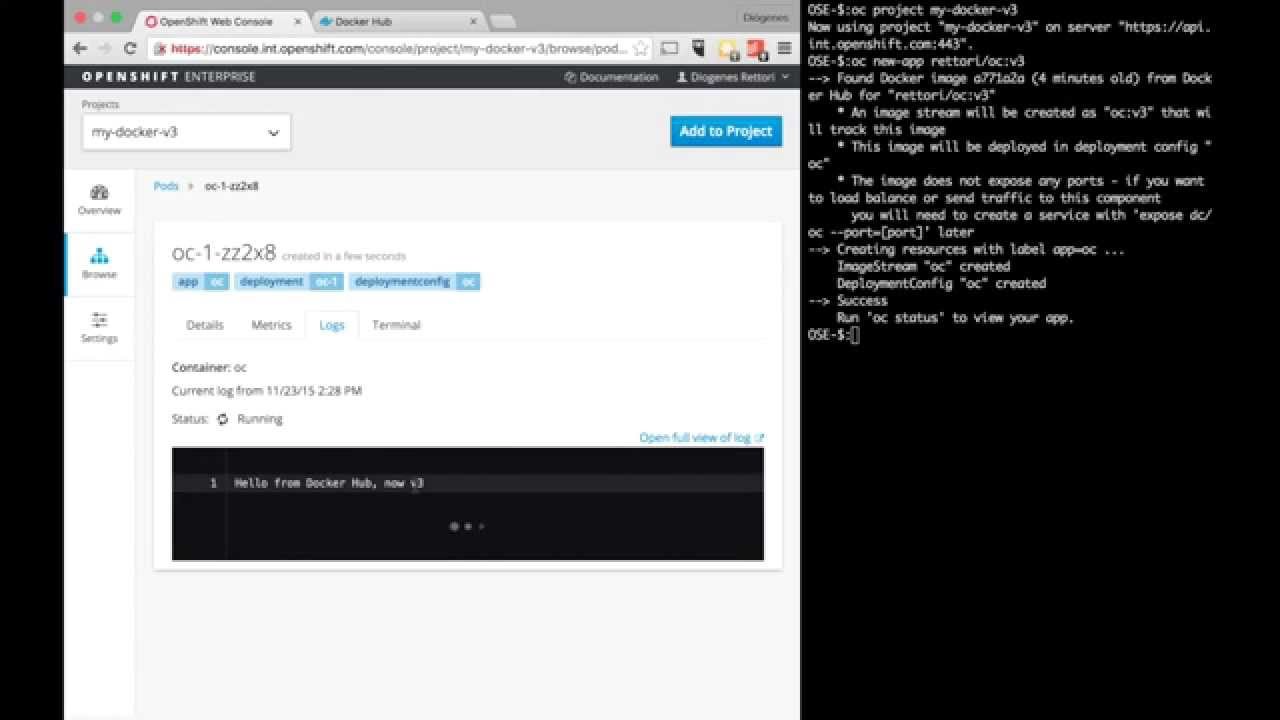
Task: Close the Docker Hub tab
Action: [x=471, y=20]
